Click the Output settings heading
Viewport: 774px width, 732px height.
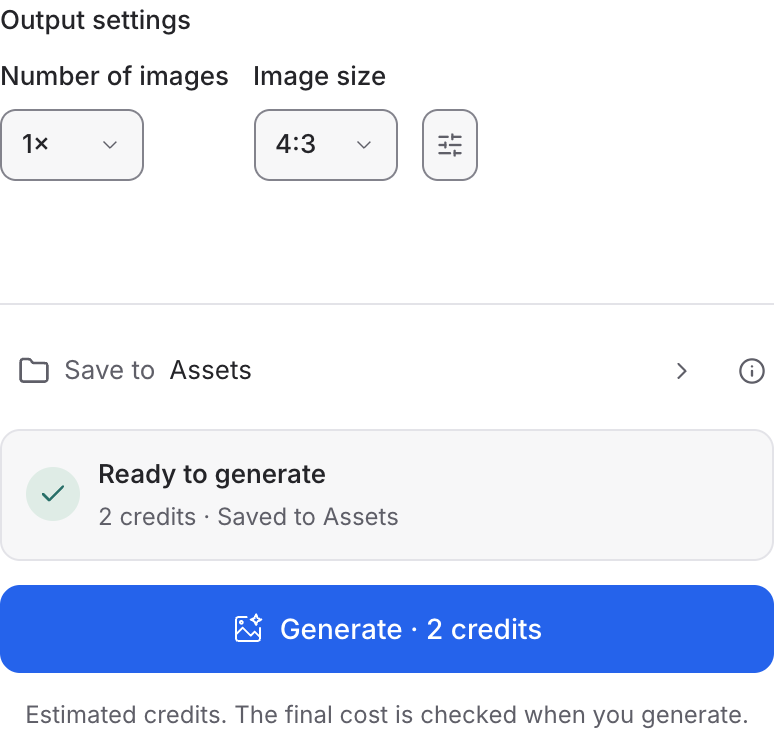point(95,21)
